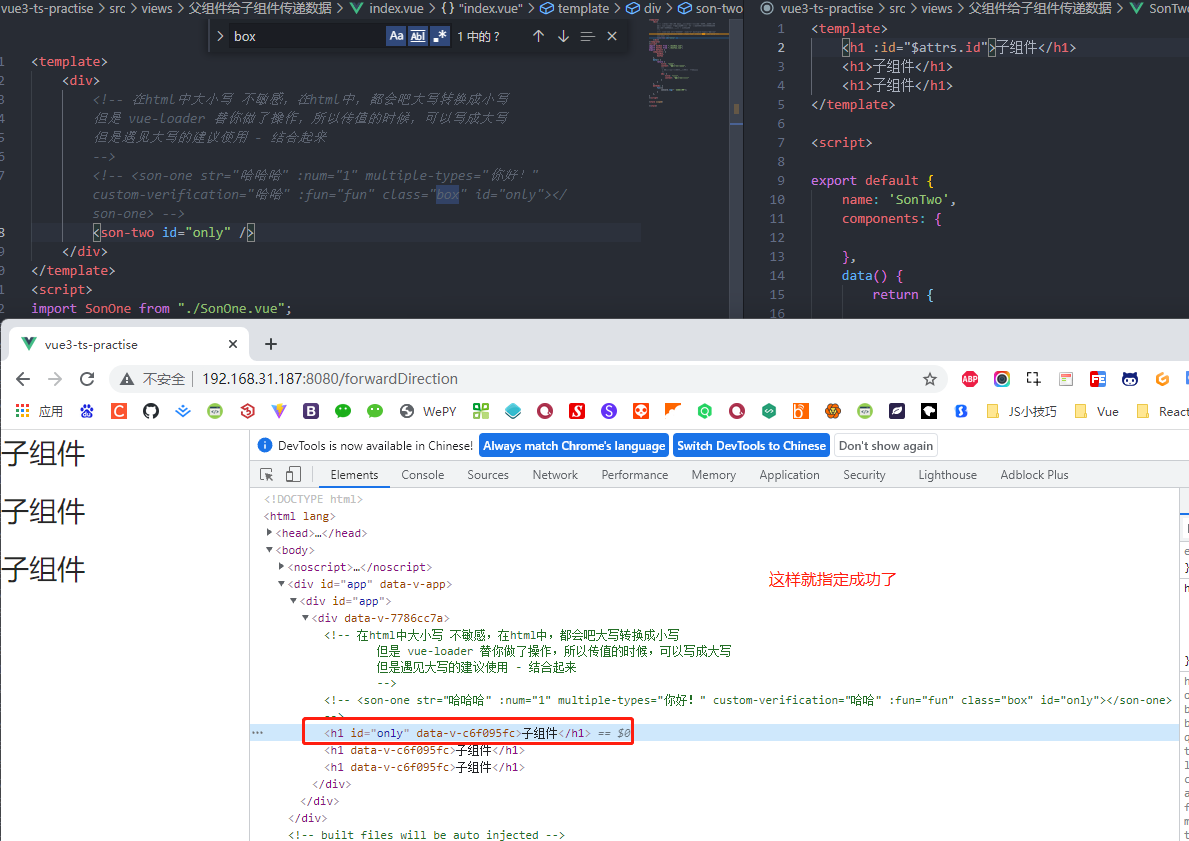
Task: Switch to the Console tab
Action: (x=422, y=475)
